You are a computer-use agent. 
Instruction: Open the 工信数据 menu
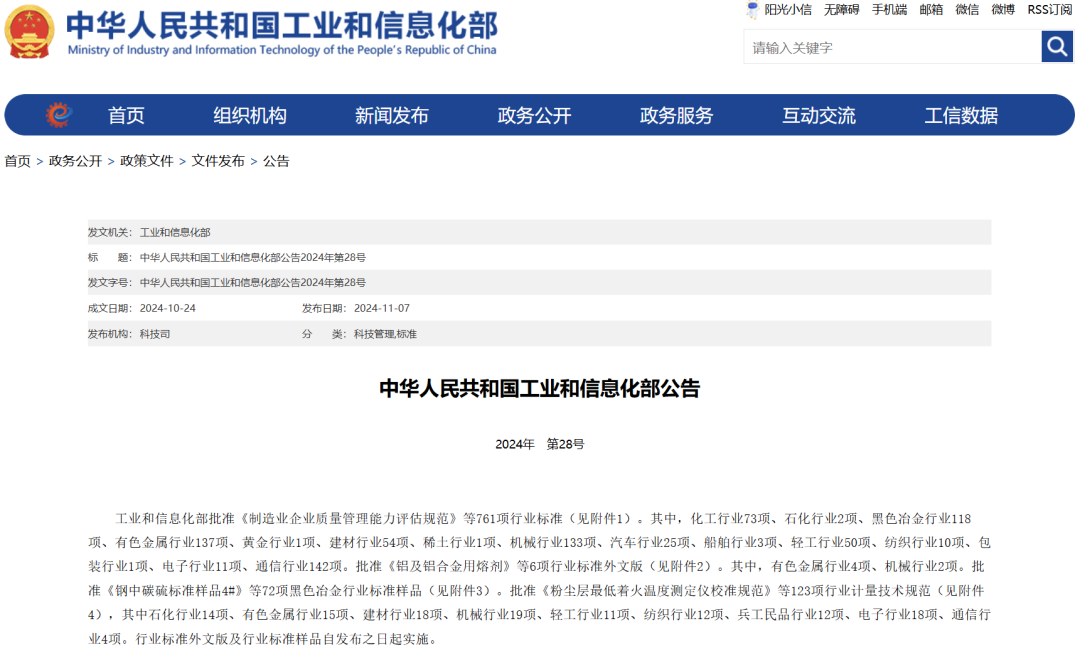click(964, 115)
